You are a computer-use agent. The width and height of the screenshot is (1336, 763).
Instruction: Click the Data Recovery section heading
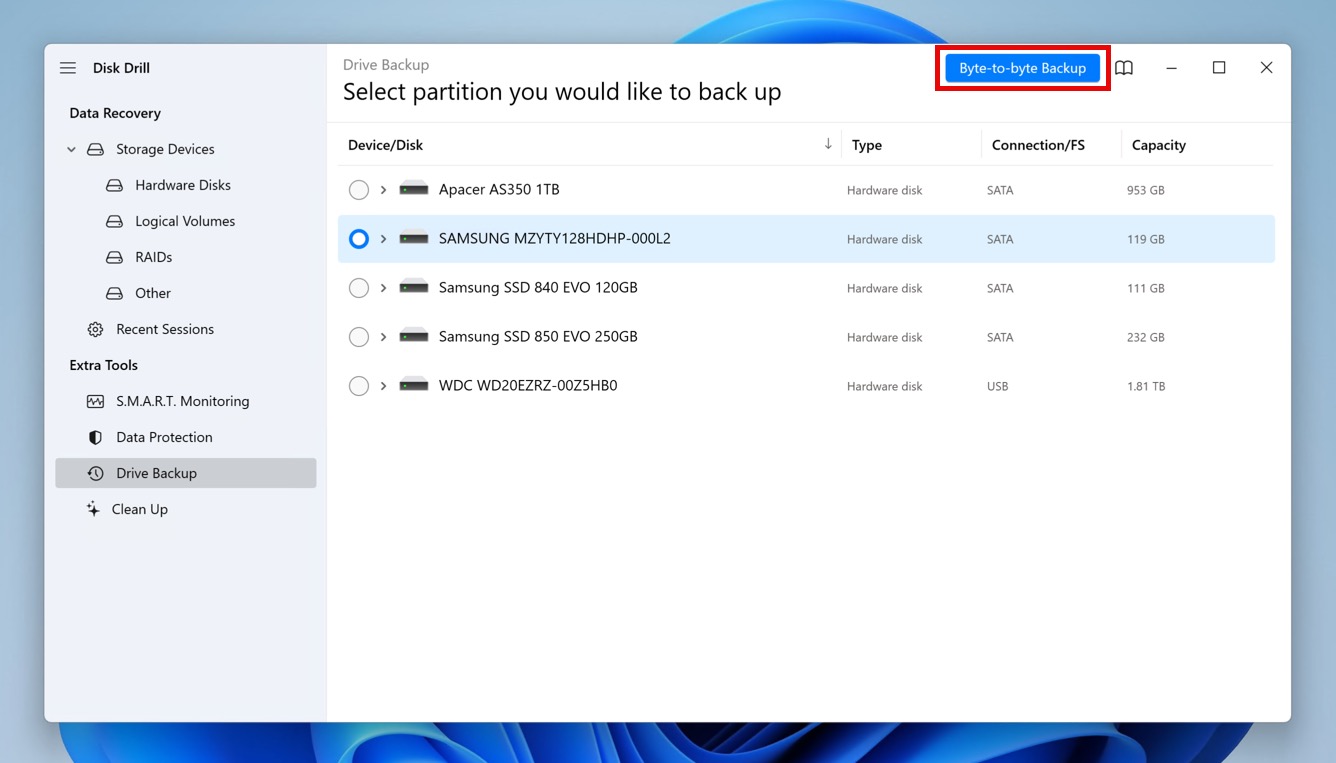click(x=115, y=113)
